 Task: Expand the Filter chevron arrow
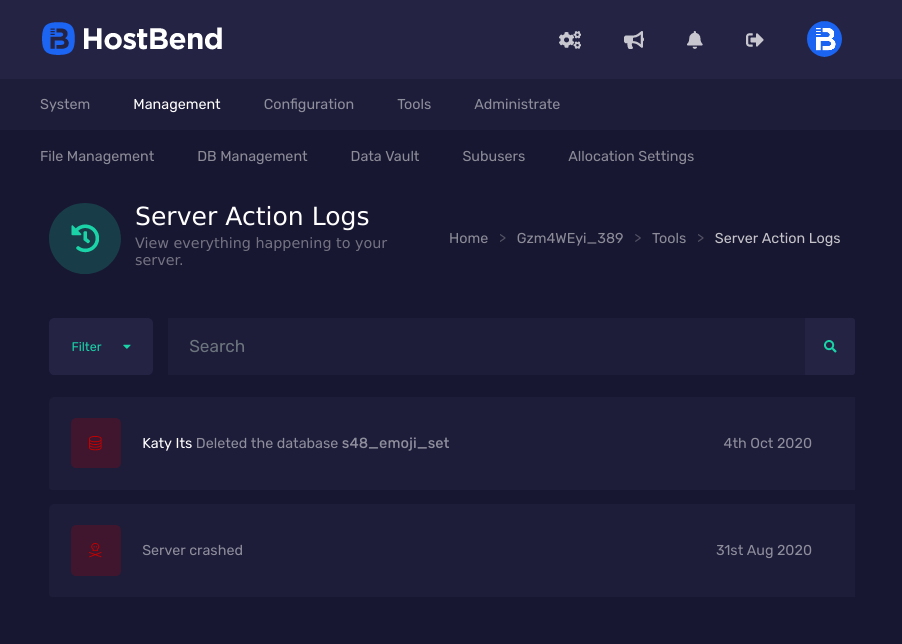tap(127, 346)
